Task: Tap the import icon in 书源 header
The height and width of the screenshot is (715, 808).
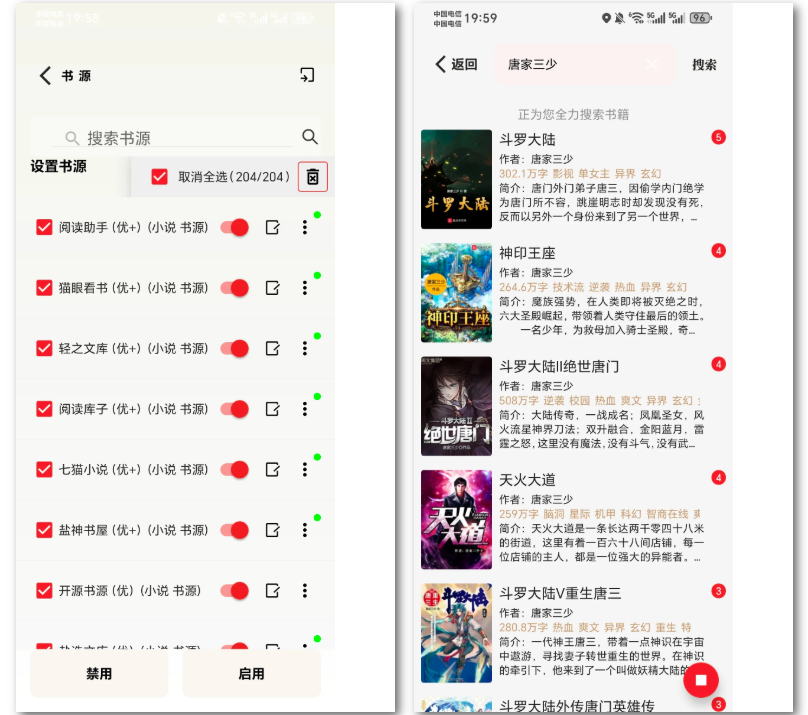Action: [307, 75]
